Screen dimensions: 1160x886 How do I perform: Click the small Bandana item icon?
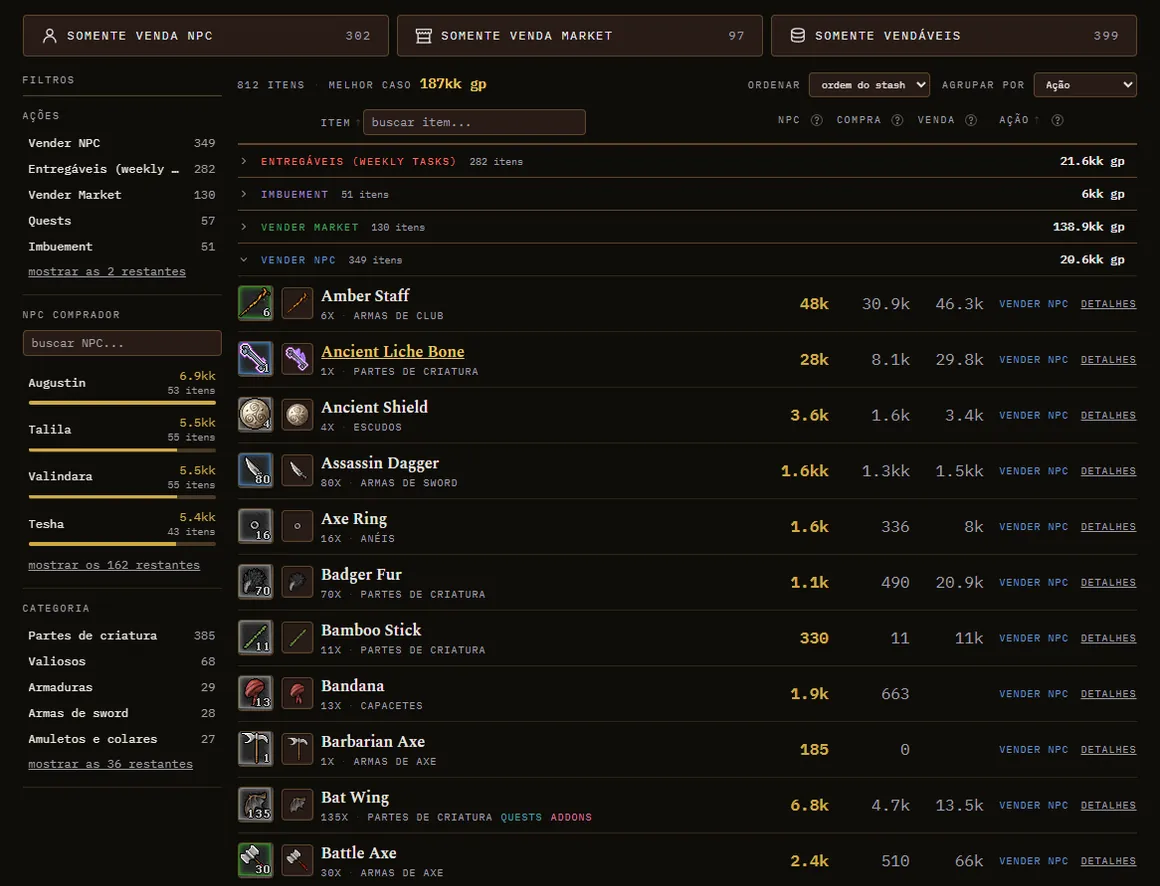[x=297, y=694]
